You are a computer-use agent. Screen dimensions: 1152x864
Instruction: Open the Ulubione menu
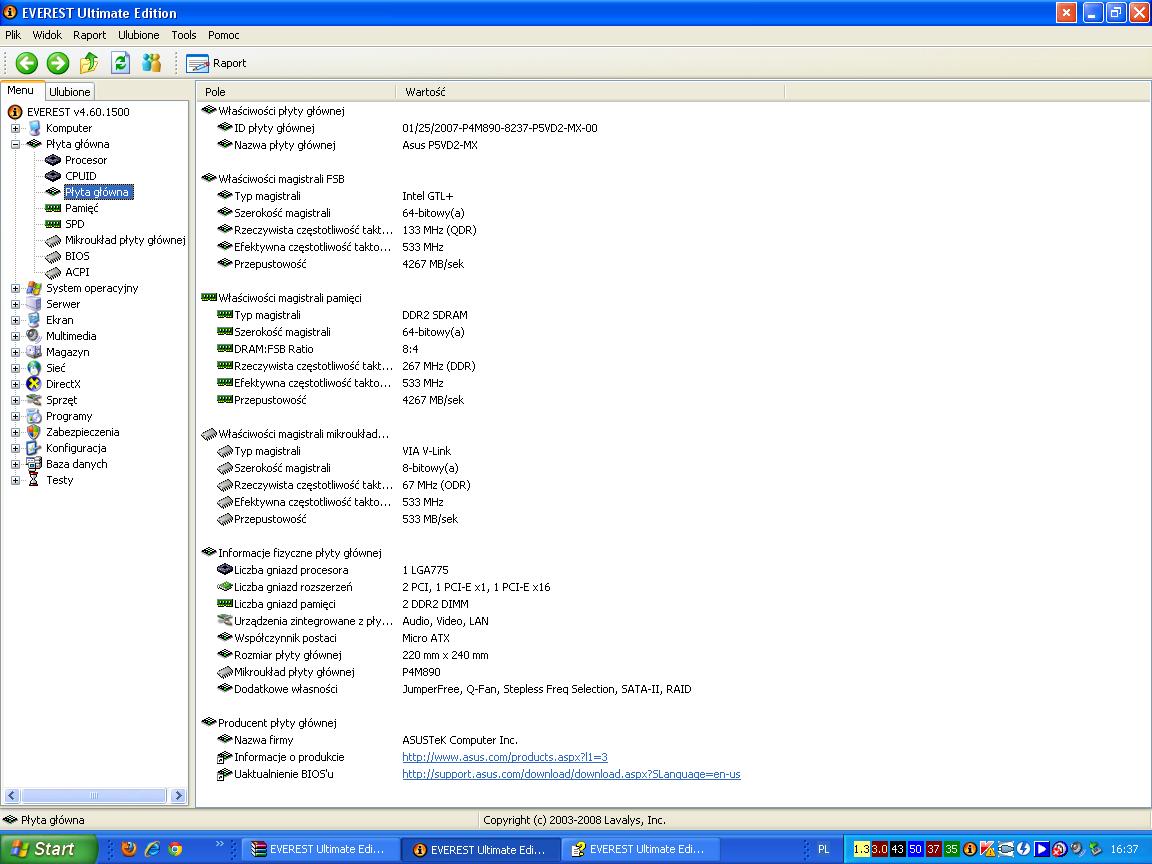(x=139, y=35)
